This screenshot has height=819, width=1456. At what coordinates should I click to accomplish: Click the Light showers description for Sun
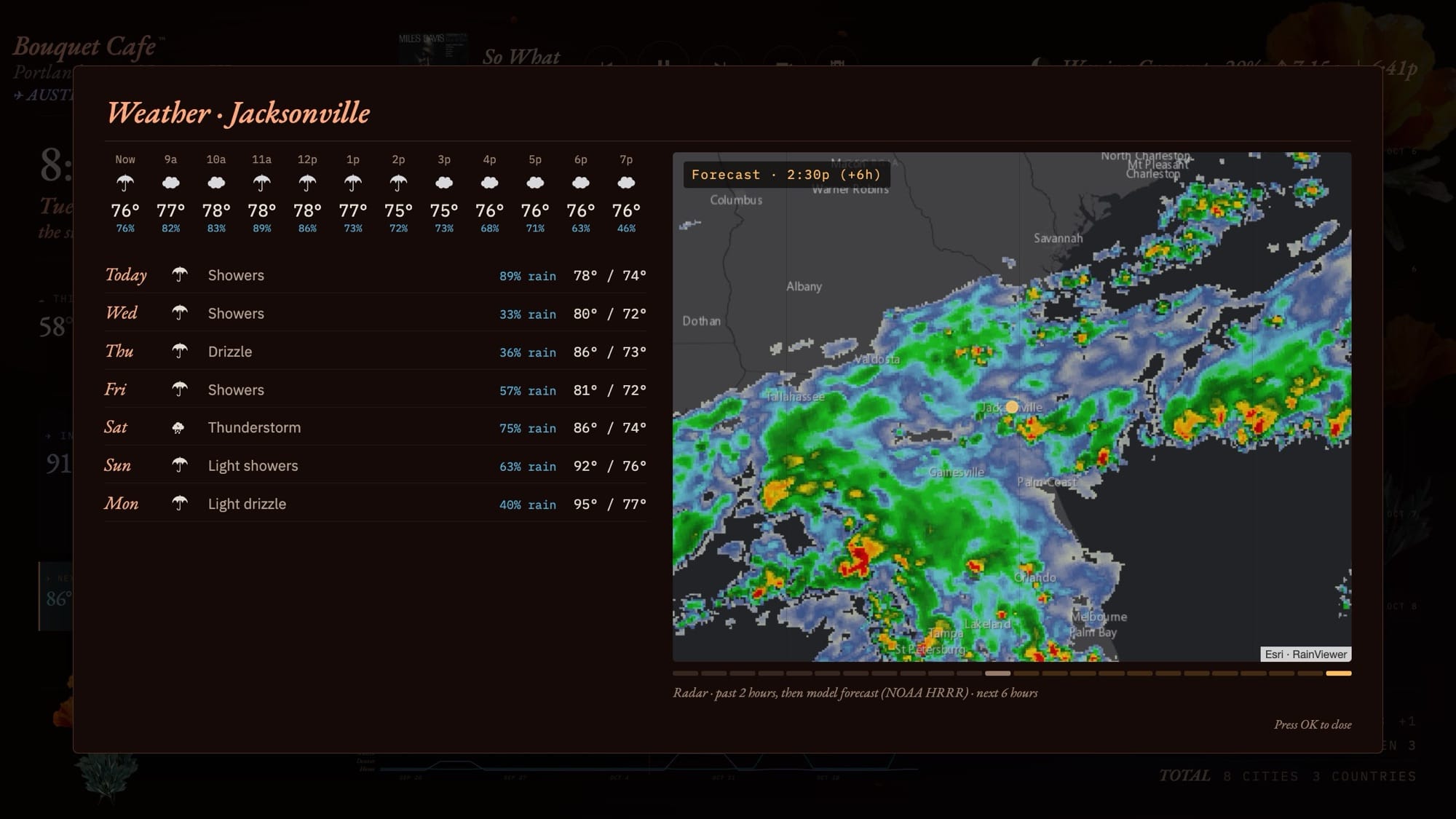253,466
